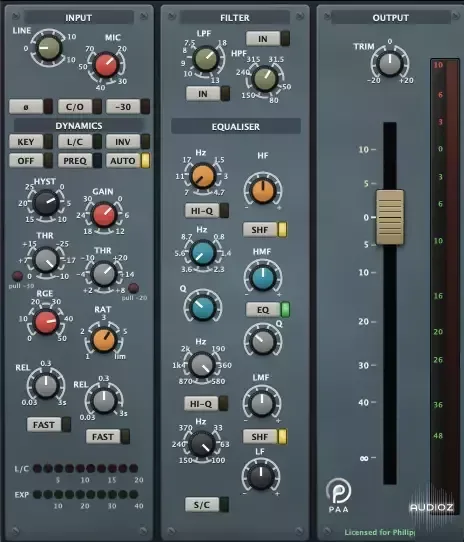The image size is (464, 542).
Task: Toggle the green EQ enable button
Action: click(268, 309)
